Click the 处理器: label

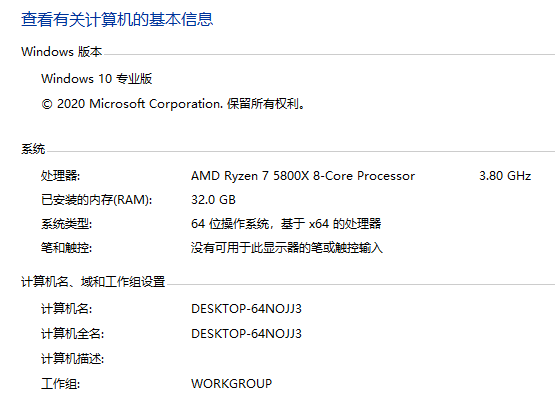[x=61, y=176]
